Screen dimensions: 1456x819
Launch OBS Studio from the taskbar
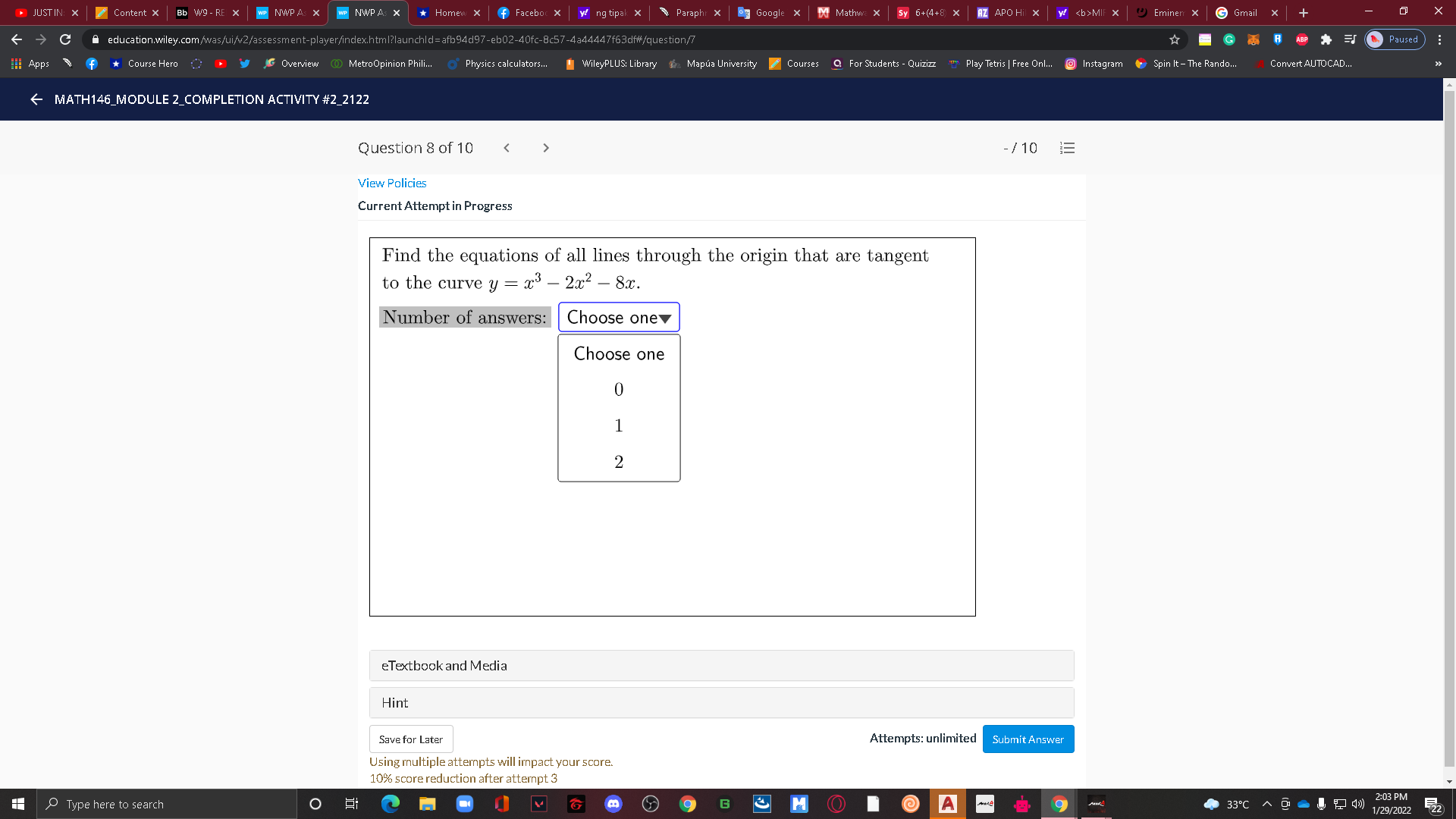(x=650, y=804)
